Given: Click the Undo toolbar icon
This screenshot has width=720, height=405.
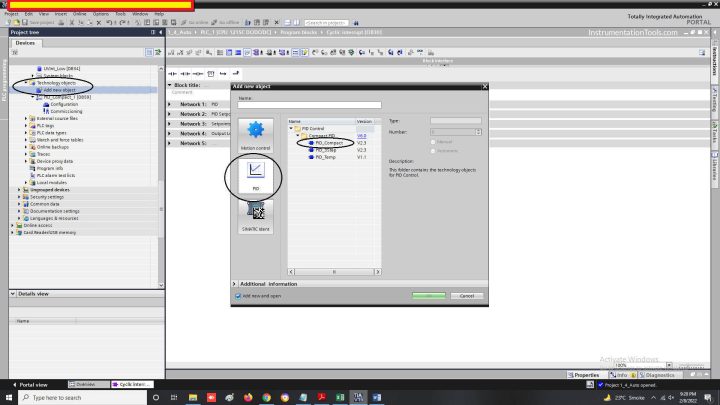Looking at the screenshot, I should tap(109, 22).
